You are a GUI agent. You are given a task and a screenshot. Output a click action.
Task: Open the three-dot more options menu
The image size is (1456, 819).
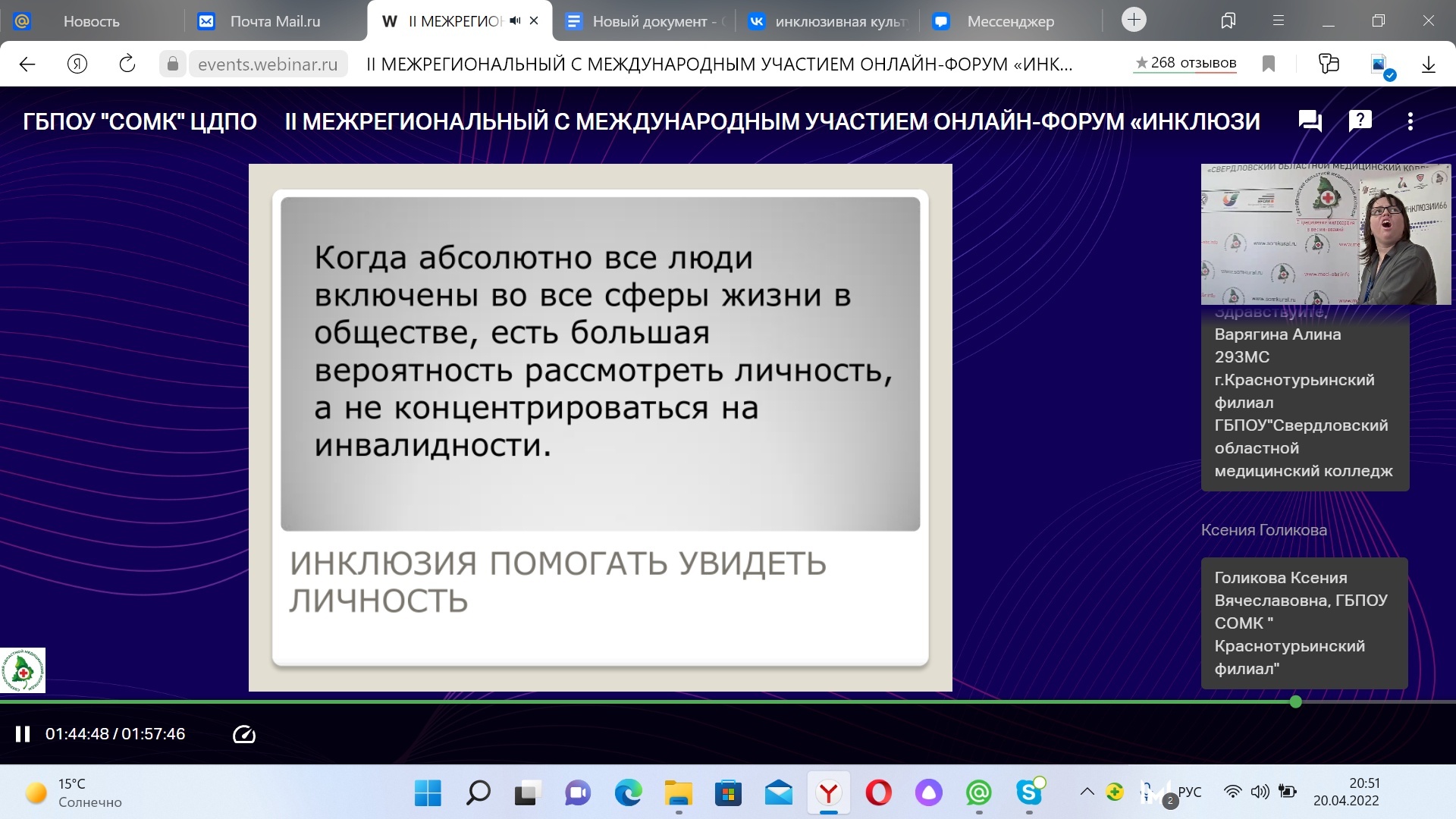1410,121
